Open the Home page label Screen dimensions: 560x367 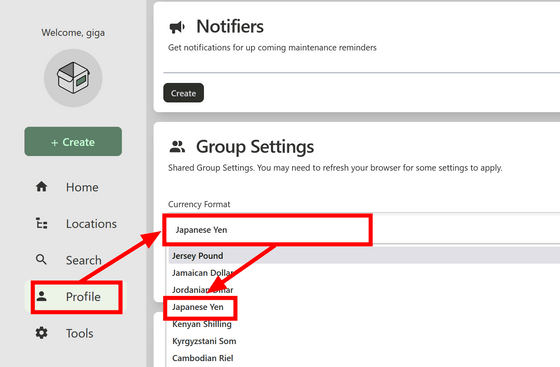click(82, 187)
